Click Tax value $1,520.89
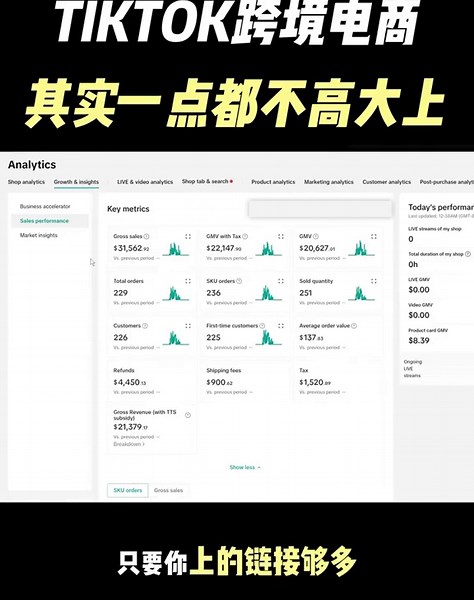The image size is (474, 600). pyautogui.click(x=315, y=382)
